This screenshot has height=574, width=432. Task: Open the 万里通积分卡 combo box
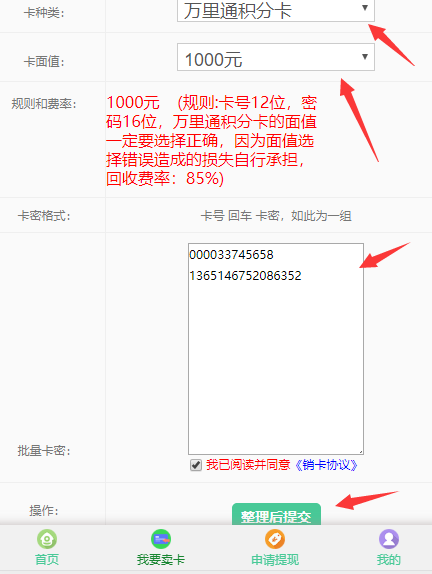click(276, 11)
